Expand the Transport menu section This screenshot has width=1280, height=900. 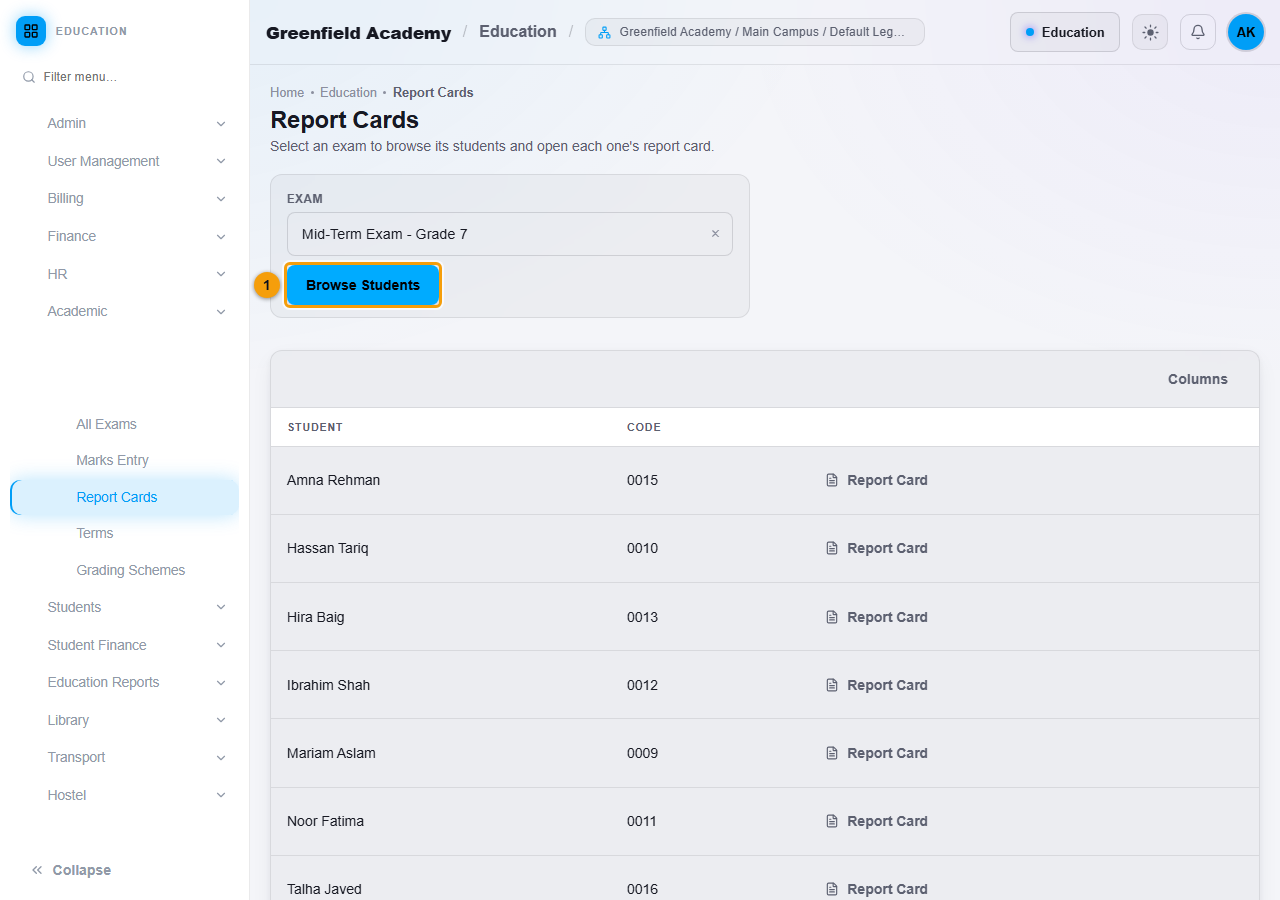pyautogui.click(x=125, y=757)
